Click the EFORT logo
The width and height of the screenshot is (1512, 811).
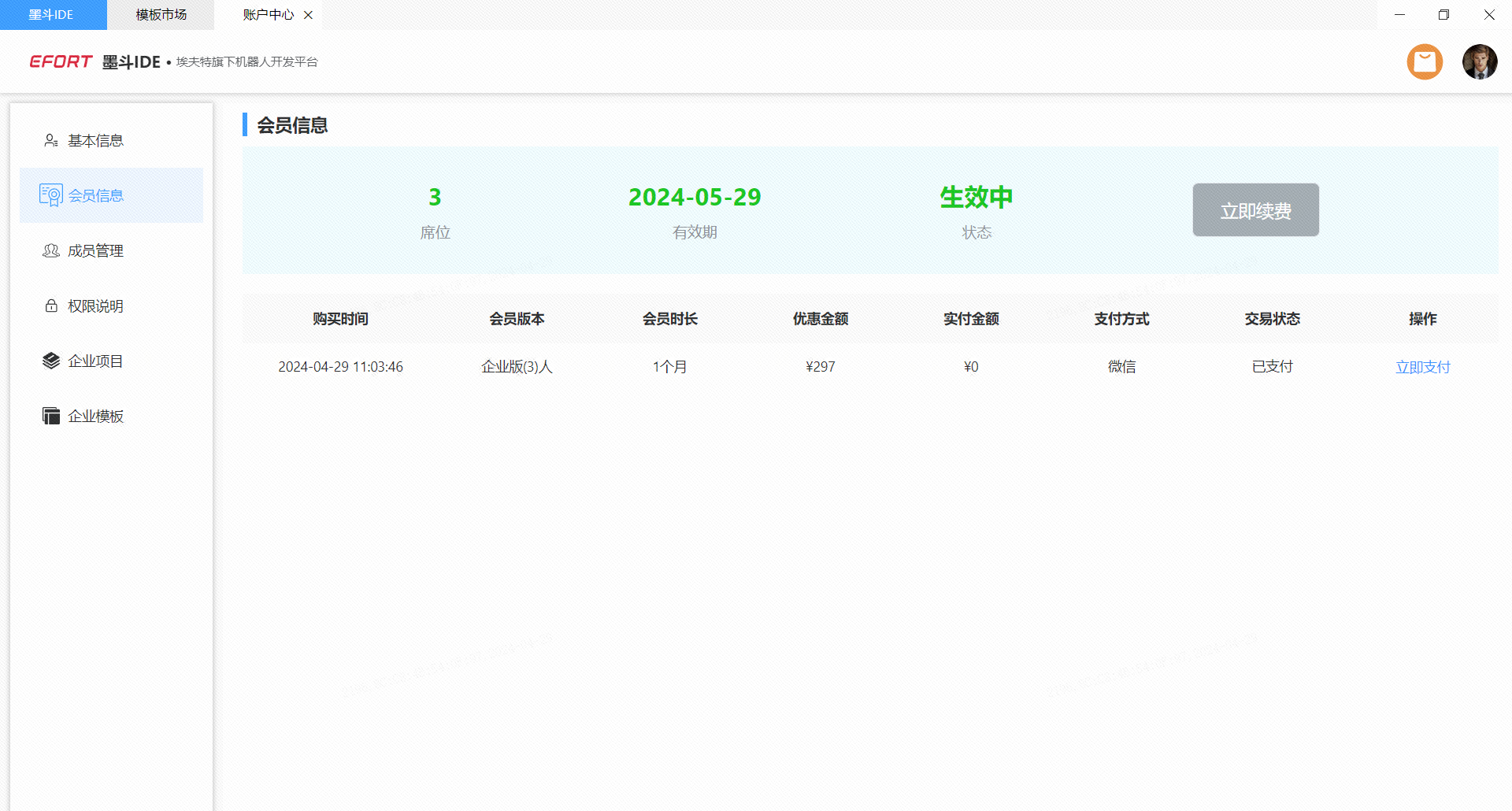click(x=61, y=61)
